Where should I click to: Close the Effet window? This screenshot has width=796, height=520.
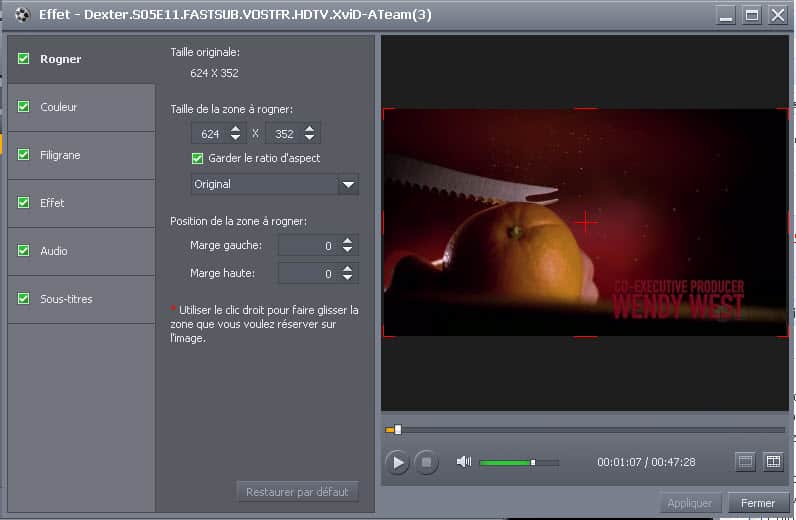[x=778, y=15]
